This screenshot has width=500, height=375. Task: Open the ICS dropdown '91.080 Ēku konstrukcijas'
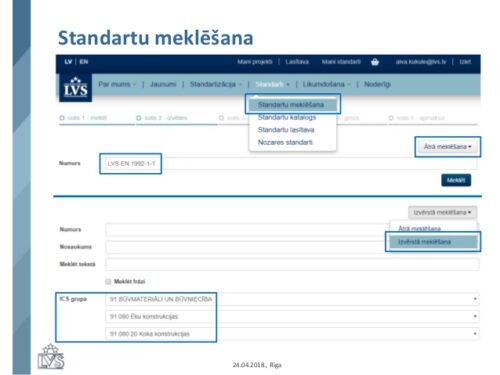[292, 316]
